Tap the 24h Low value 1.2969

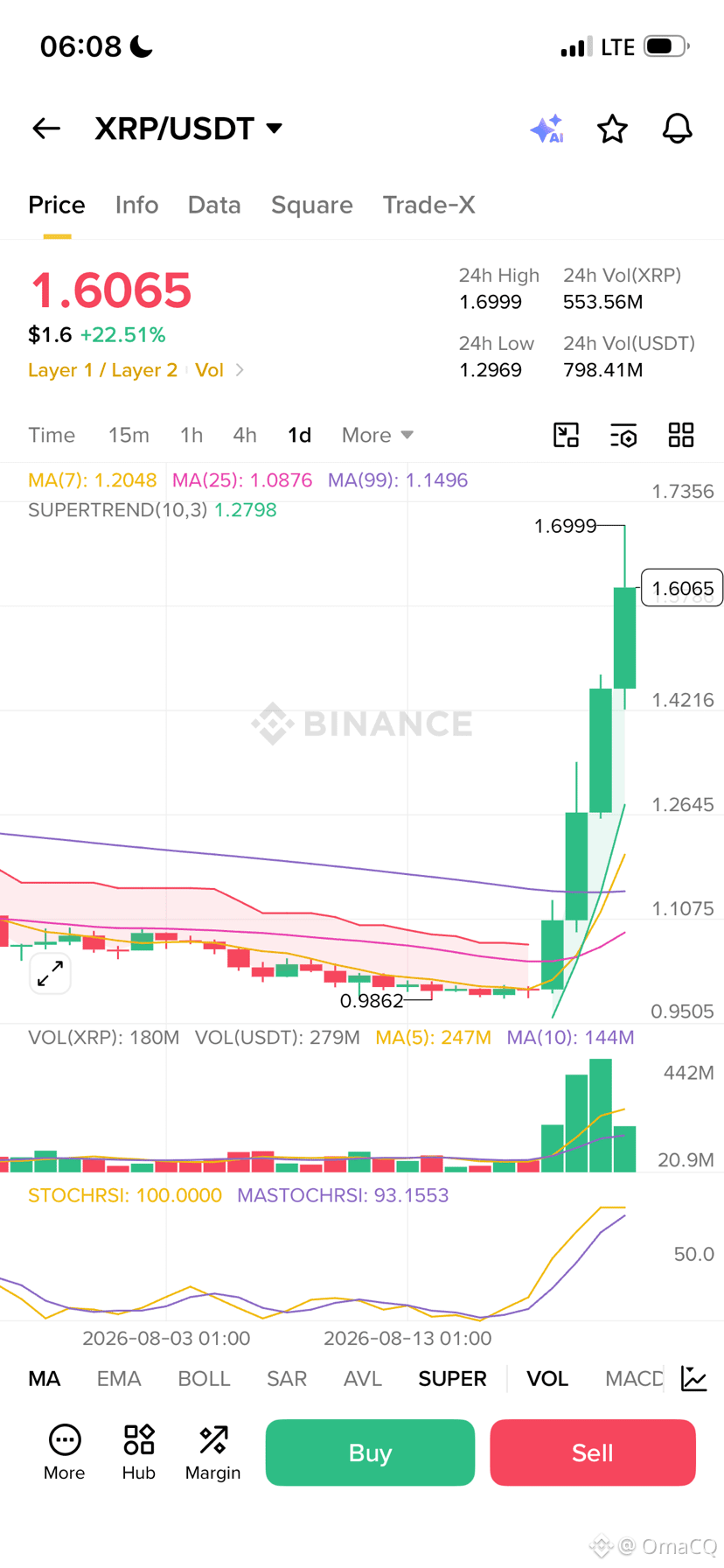[491, 370]
